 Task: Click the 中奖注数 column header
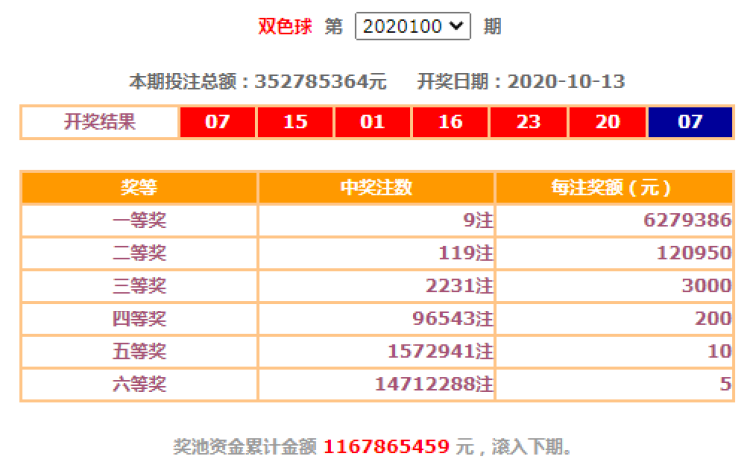click(376, 188)
